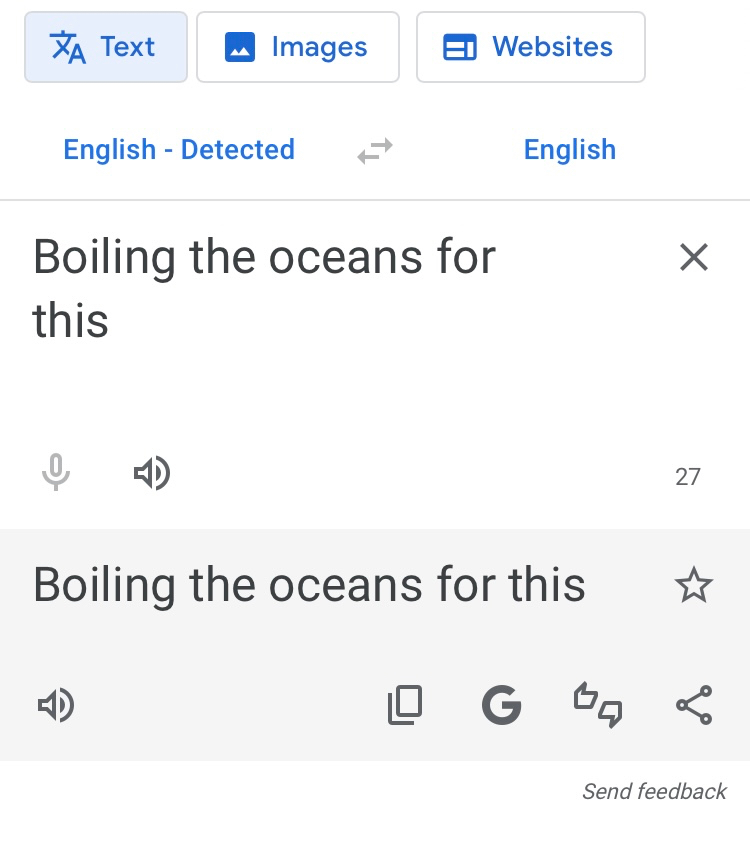Swap source and target languages
Screen dimensions: 750x844
pyautogui.click(x=375, y=151)
